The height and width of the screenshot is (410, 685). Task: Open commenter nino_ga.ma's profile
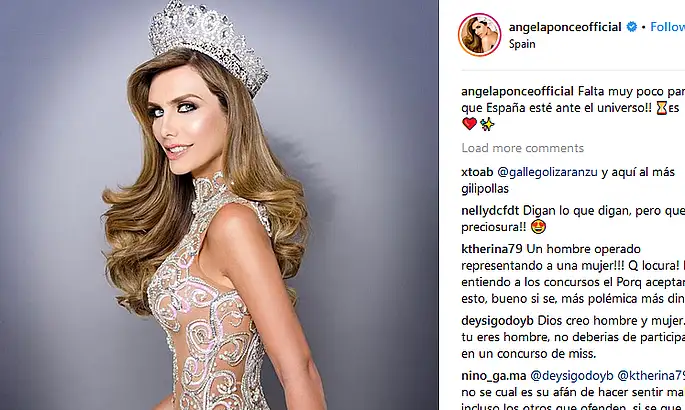click(494, 376)
